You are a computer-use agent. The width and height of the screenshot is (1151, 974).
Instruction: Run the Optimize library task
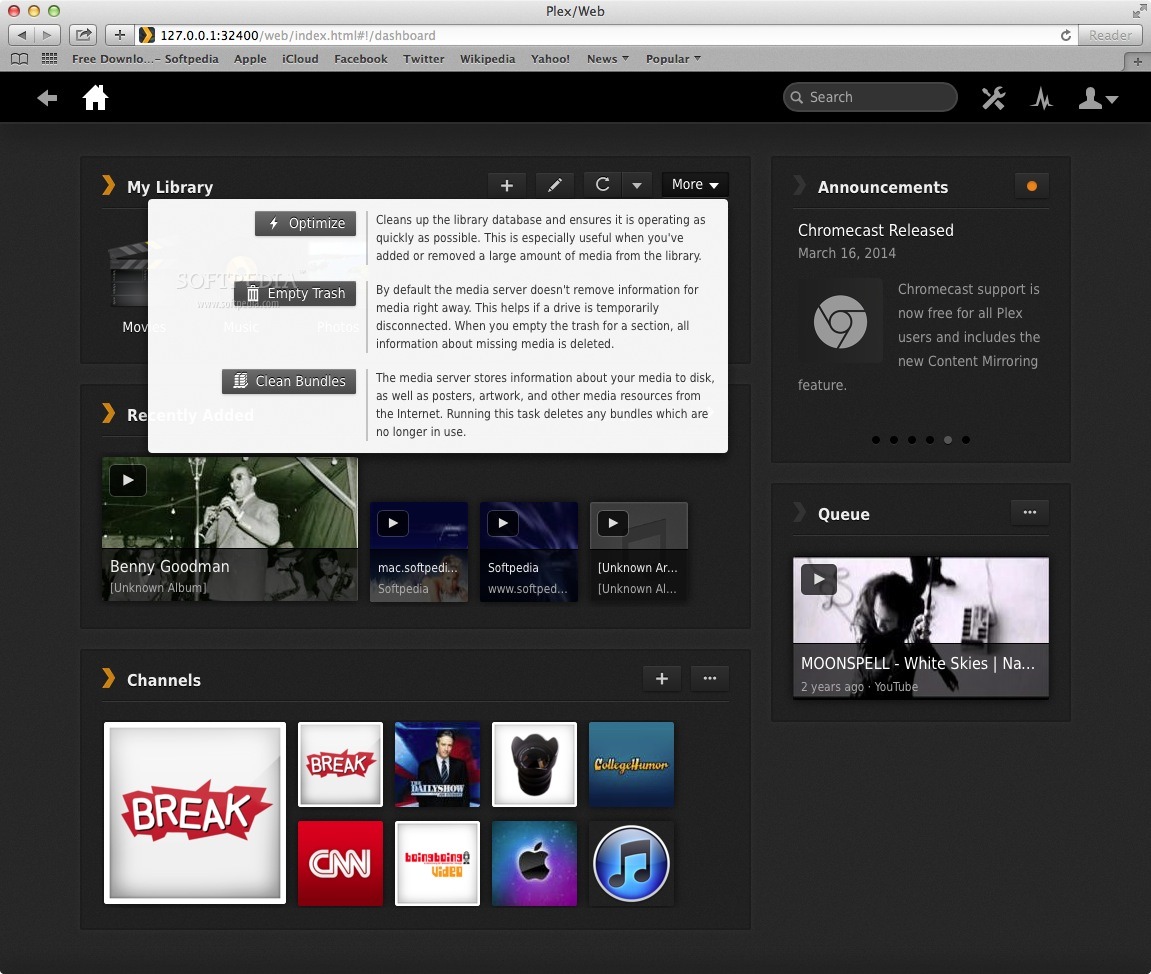(305, 223)
